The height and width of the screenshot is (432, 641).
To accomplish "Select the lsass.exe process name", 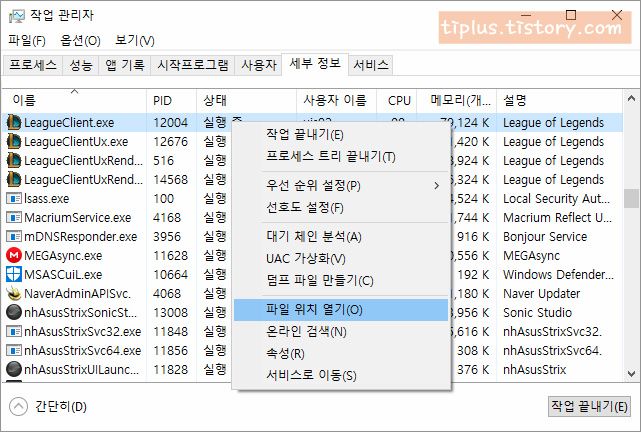I will pyautogui.click(x=47, y=199).
